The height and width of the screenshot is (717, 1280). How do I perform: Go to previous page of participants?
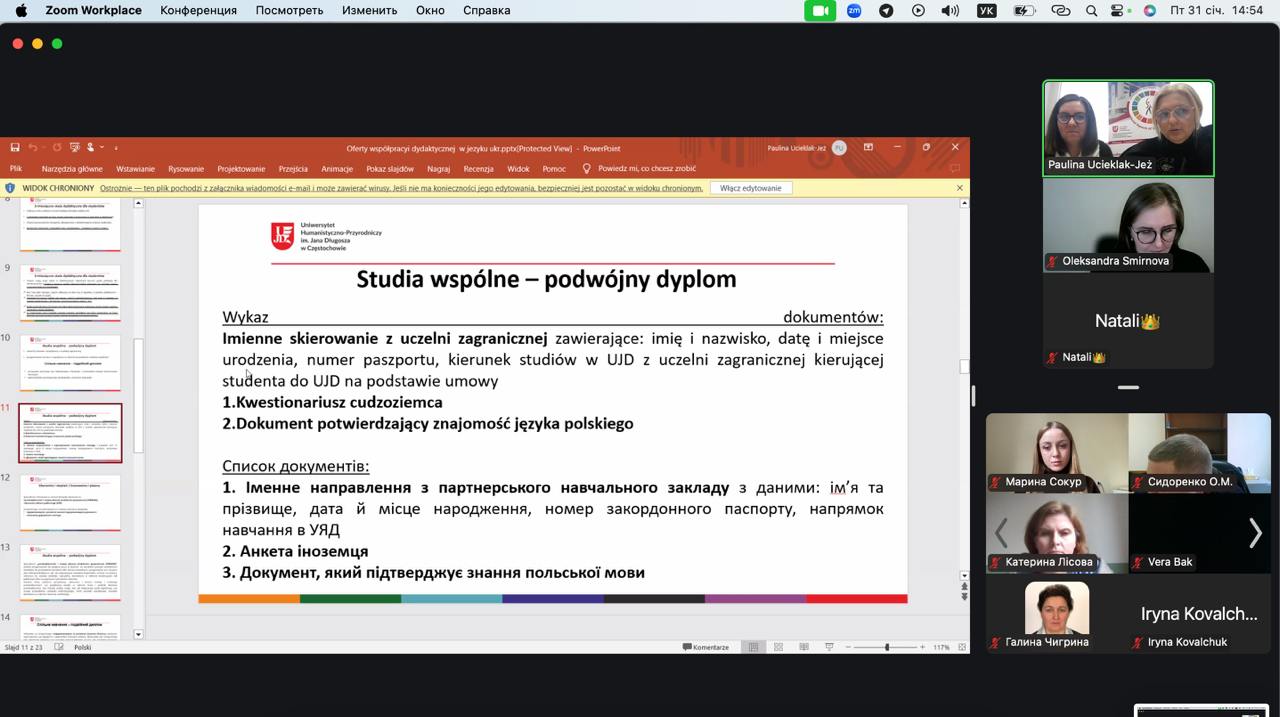pos(1001,533)
